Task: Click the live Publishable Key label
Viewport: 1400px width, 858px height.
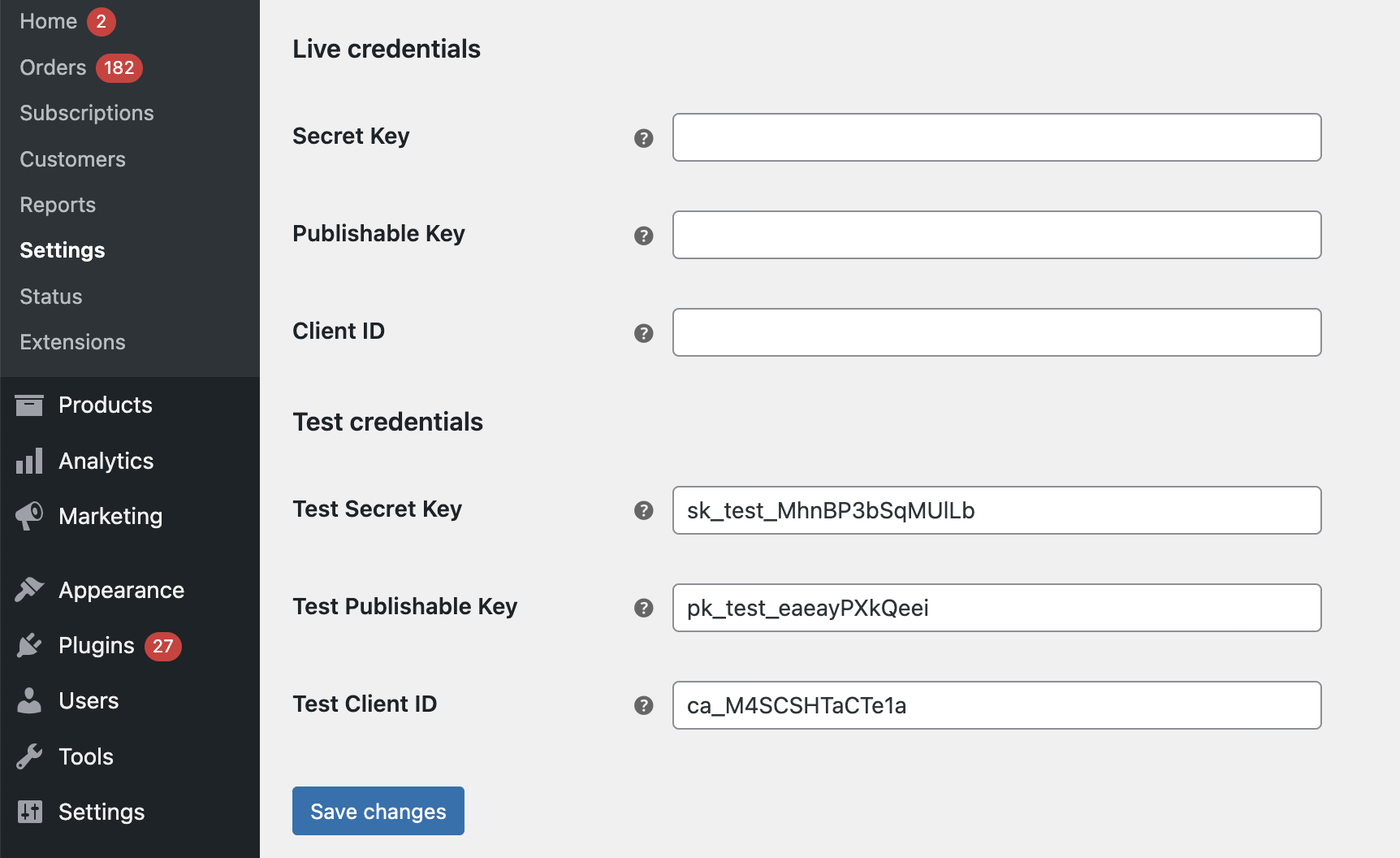Action: (x=378, y=233)
